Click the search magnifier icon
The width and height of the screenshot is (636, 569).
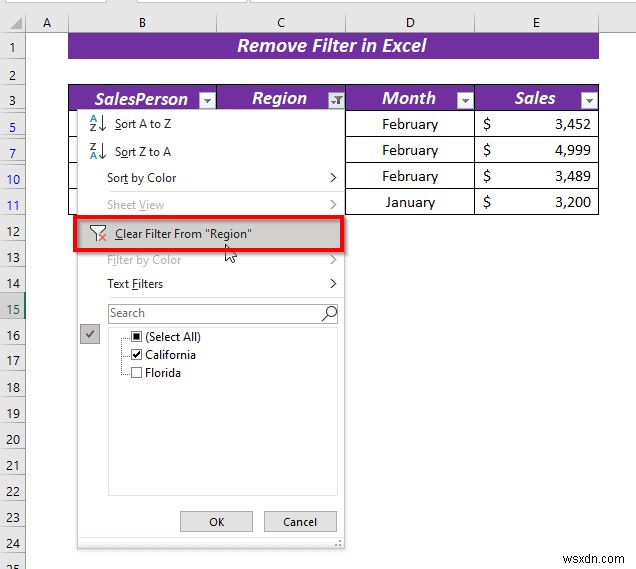pos(329,313)
